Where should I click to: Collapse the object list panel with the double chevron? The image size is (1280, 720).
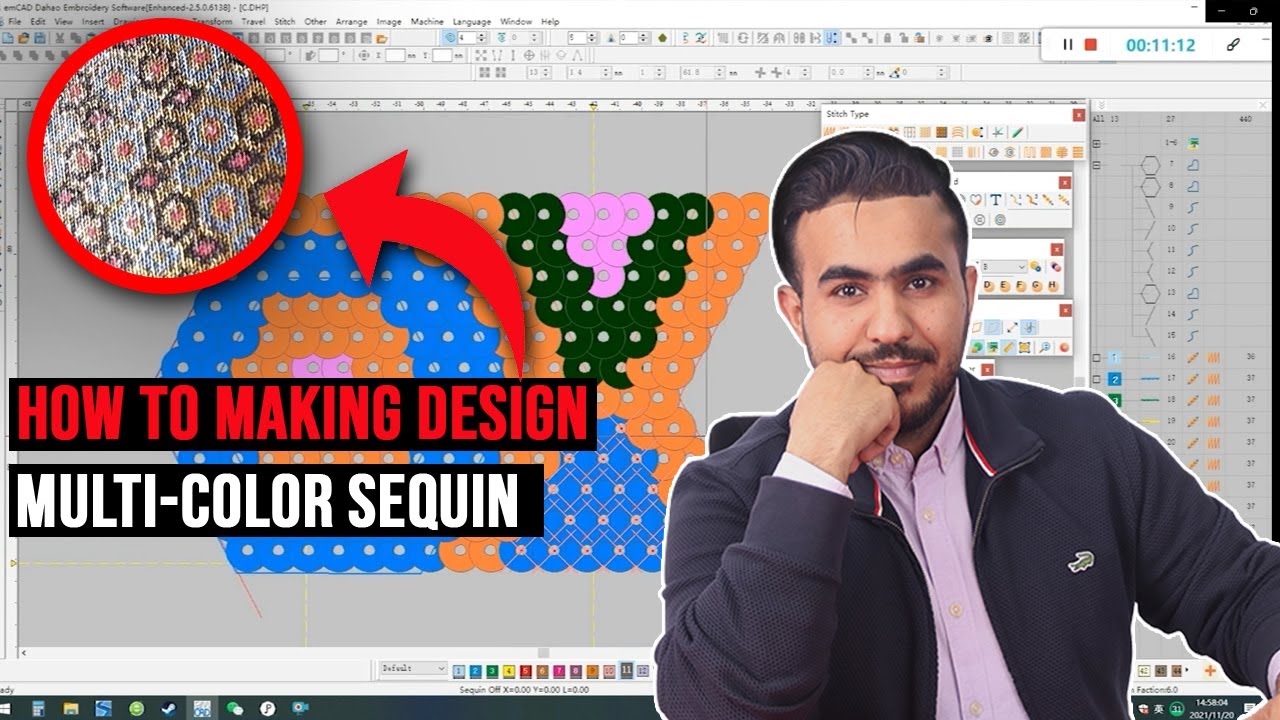pos(1102,105)
